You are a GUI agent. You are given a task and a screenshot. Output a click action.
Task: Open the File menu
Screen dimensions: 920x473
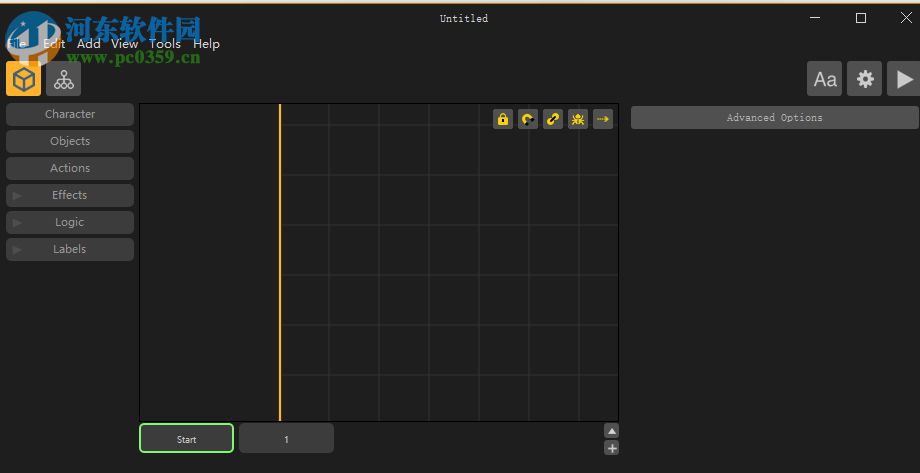16,43
